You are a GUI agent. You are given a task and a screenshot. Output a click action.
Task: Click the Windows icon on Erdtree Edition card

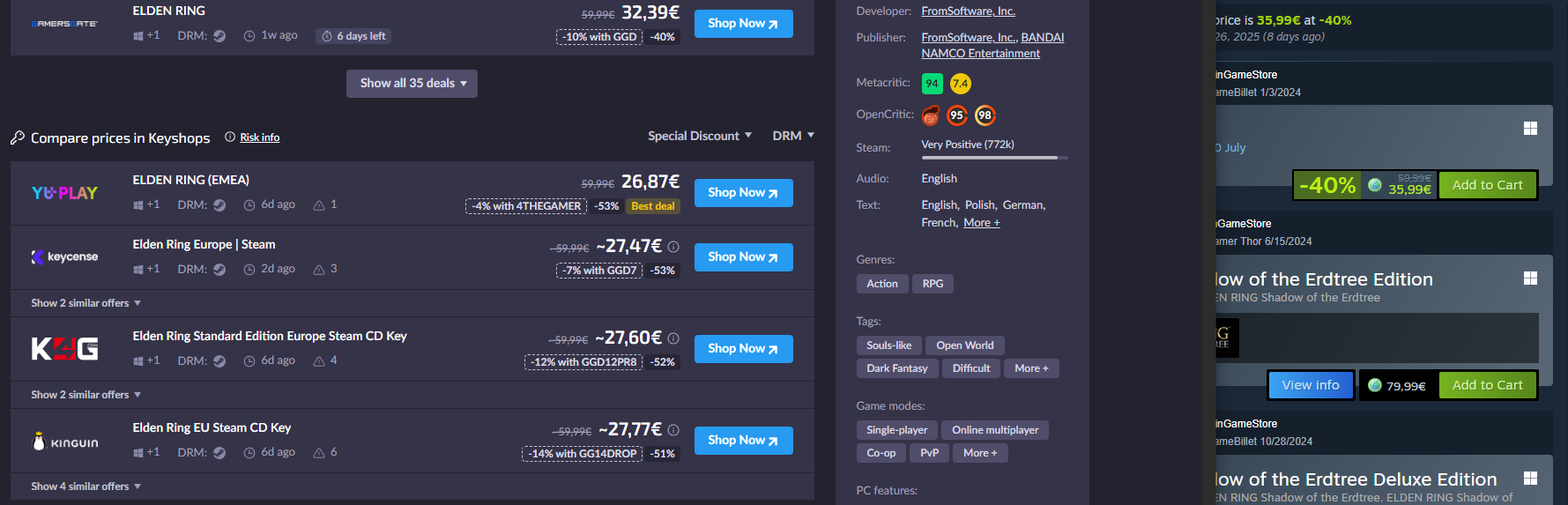[1530, 278]
